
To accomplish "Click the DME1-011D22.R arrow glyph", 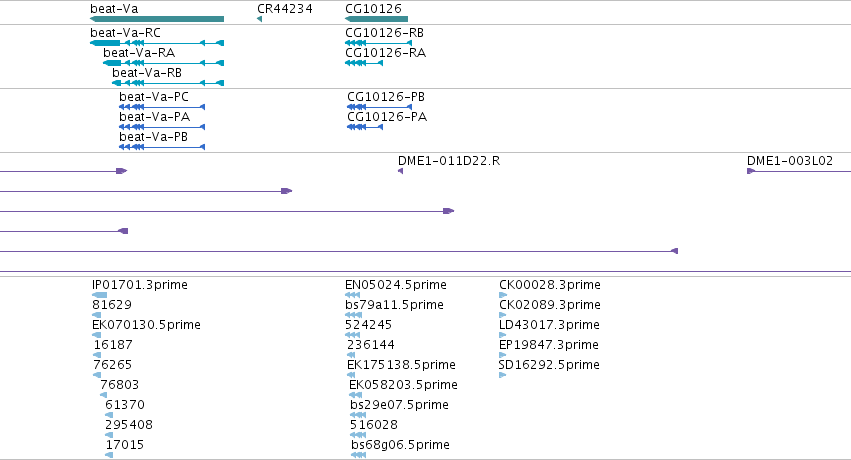I will click(x=401, y=171).
